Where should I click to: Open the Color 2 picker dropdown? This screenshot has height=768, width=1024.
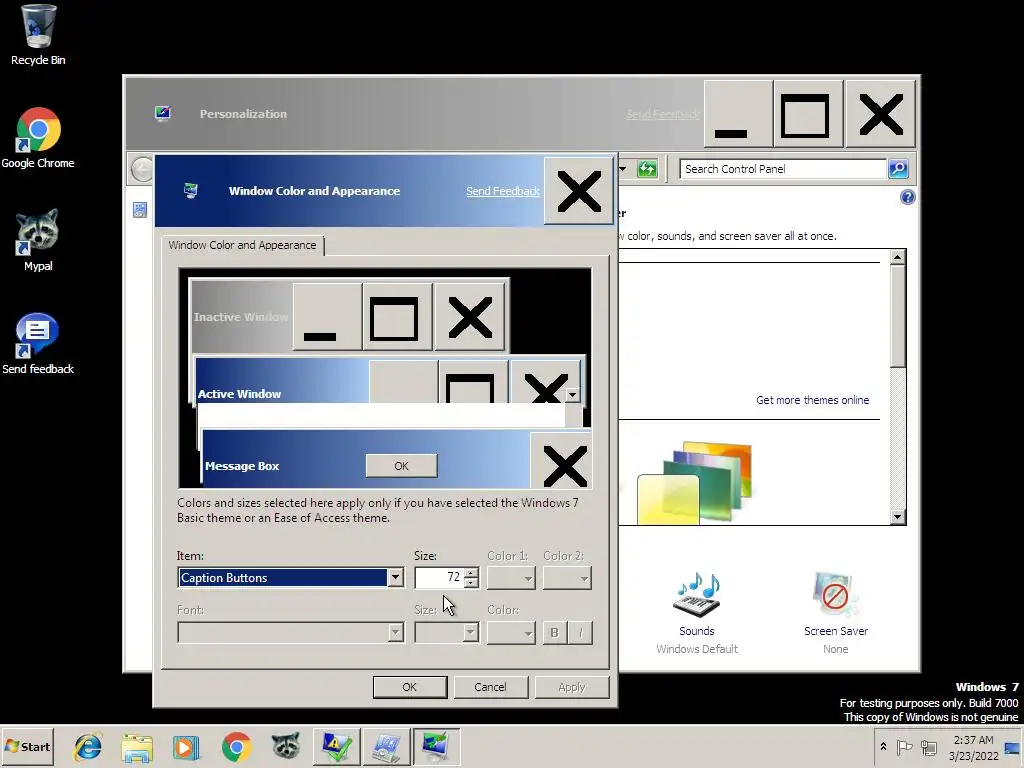coord(568,578)
